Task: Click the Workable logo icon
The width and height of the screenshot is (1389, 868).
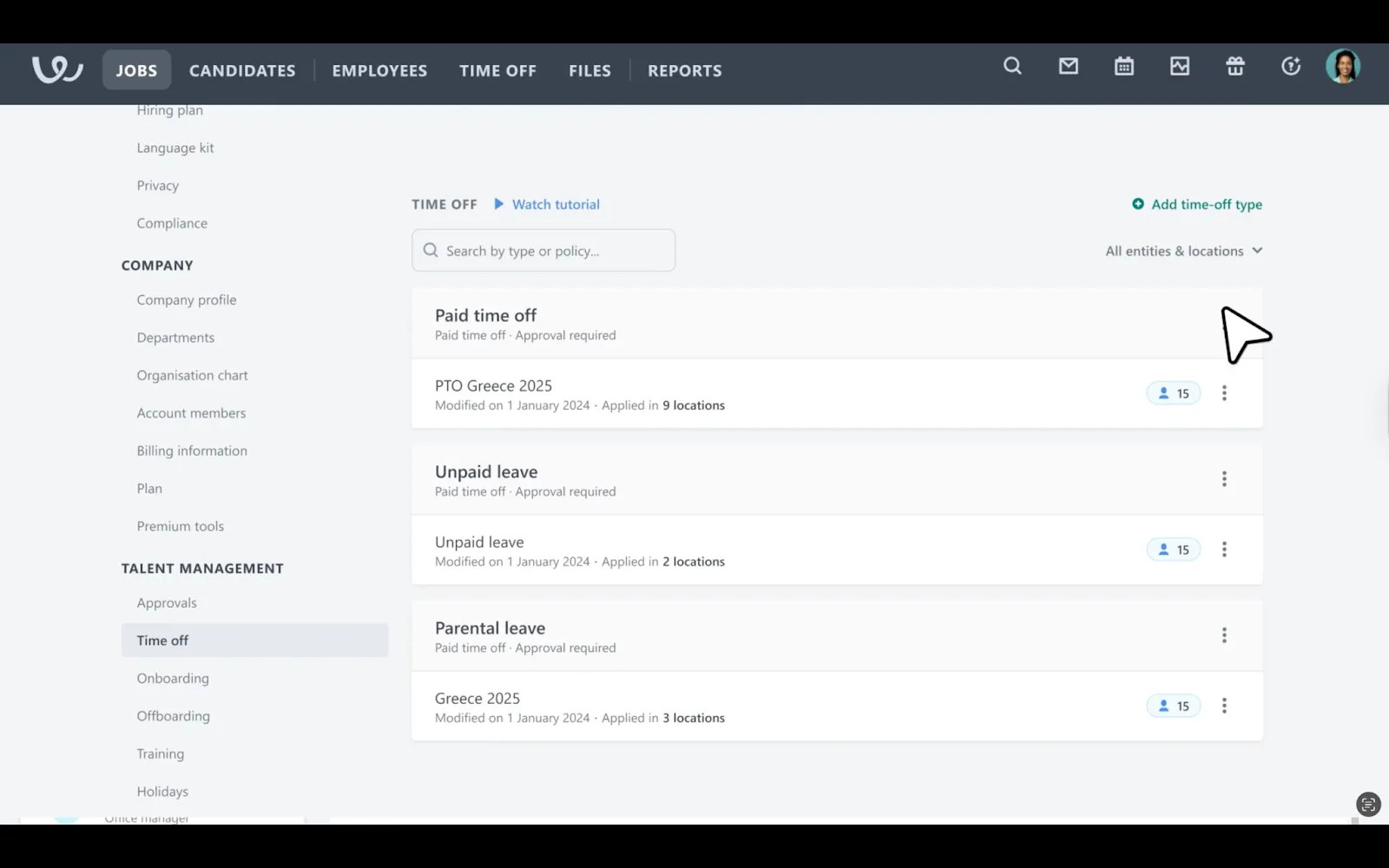Action: [x=57, y=69]
